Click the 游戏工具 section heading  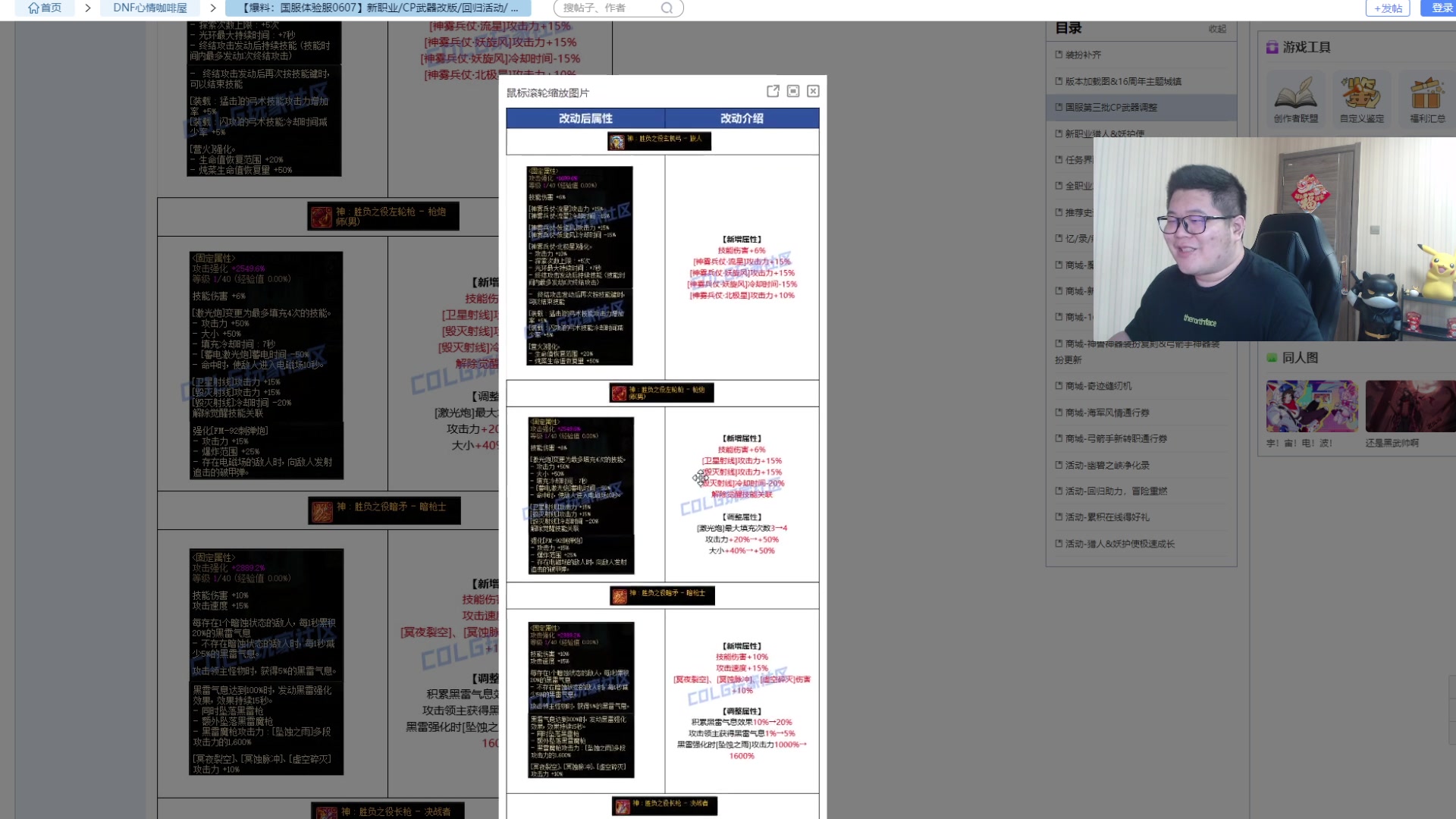click(x=1307, y=47)
